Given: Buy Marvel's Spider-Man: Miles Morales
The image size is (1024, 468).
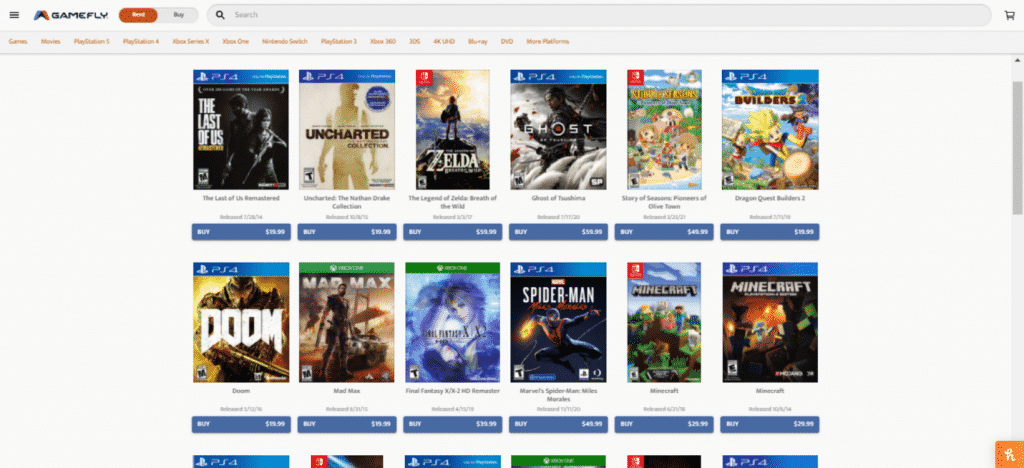Looking at the screenshot, I should pos(558,424).
